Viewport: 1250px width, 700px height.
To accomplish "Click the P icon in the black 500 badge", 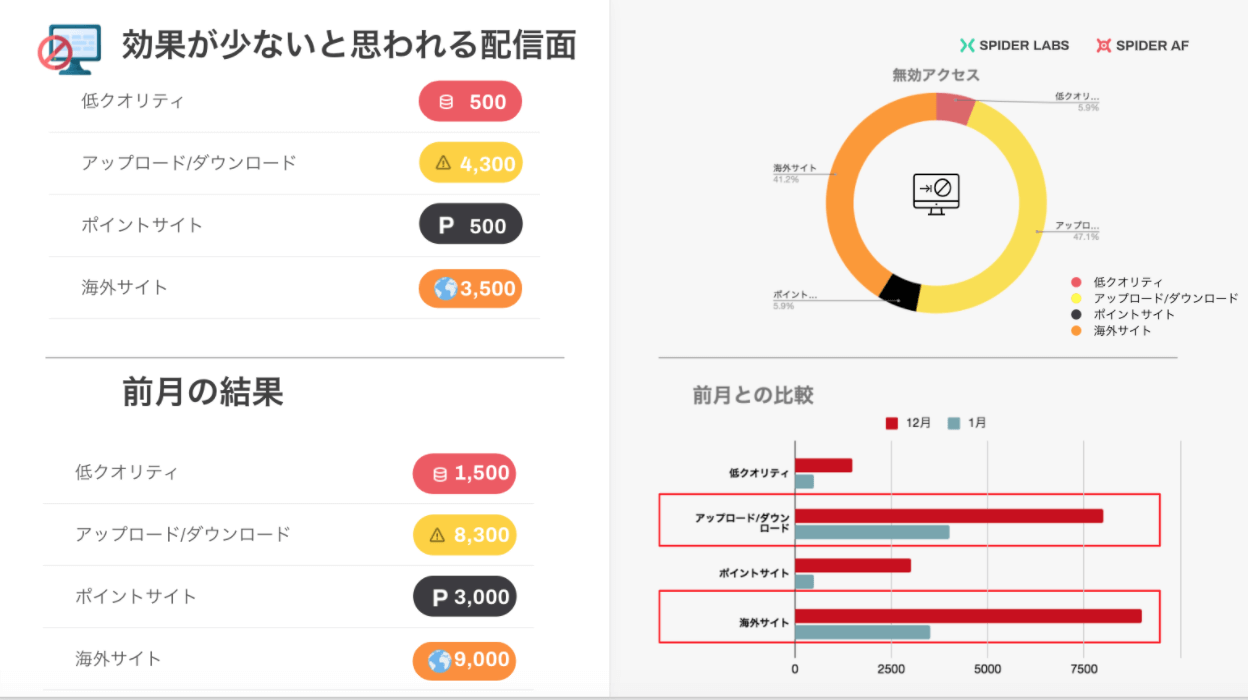I will click(x=446, y=225).
